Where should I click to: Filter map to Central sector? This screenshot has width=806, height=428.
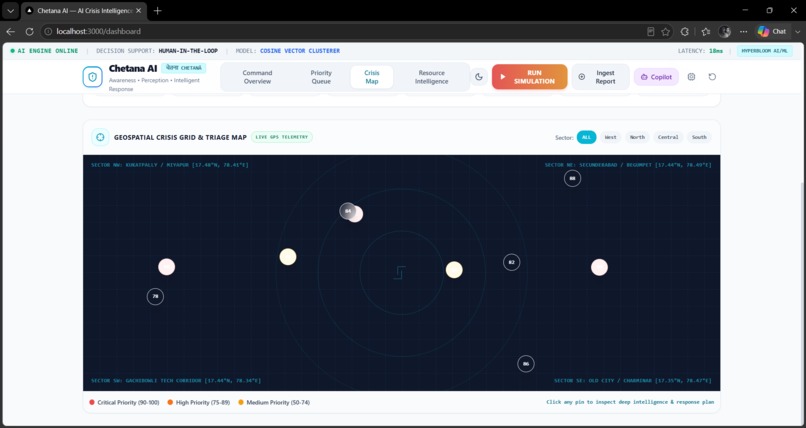click(668, 137)
